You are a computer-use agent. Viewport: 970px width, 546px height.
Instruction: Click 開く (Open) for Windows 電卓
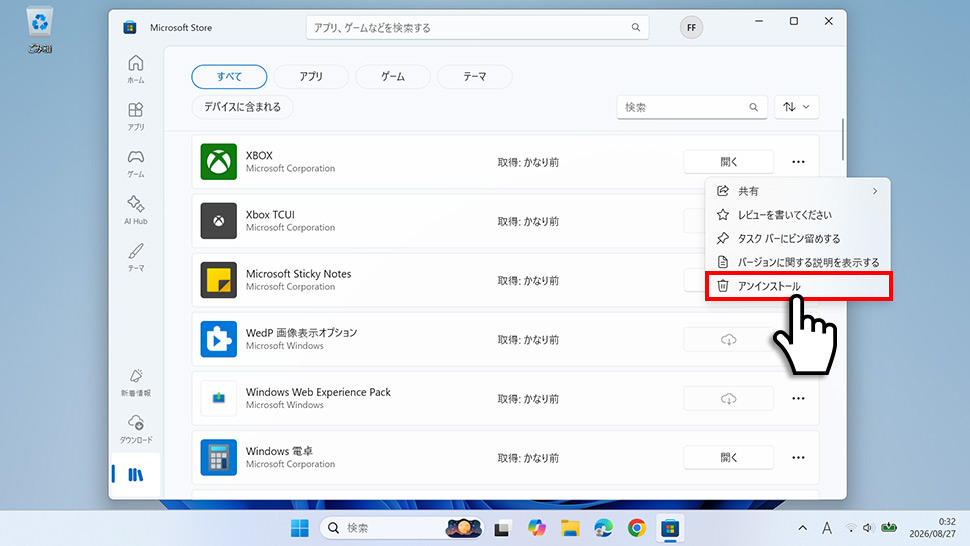tap(728, 458)
